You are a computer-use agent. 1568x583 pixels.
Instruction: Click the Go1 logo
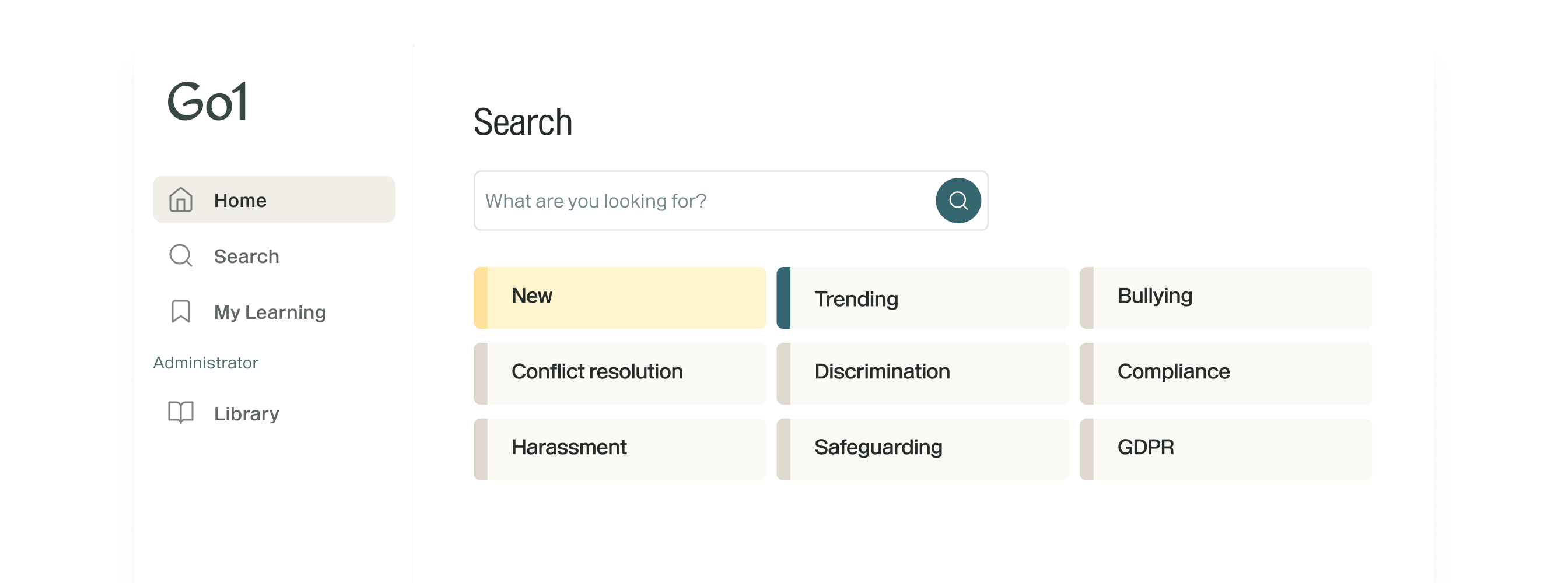coord(207,101)
